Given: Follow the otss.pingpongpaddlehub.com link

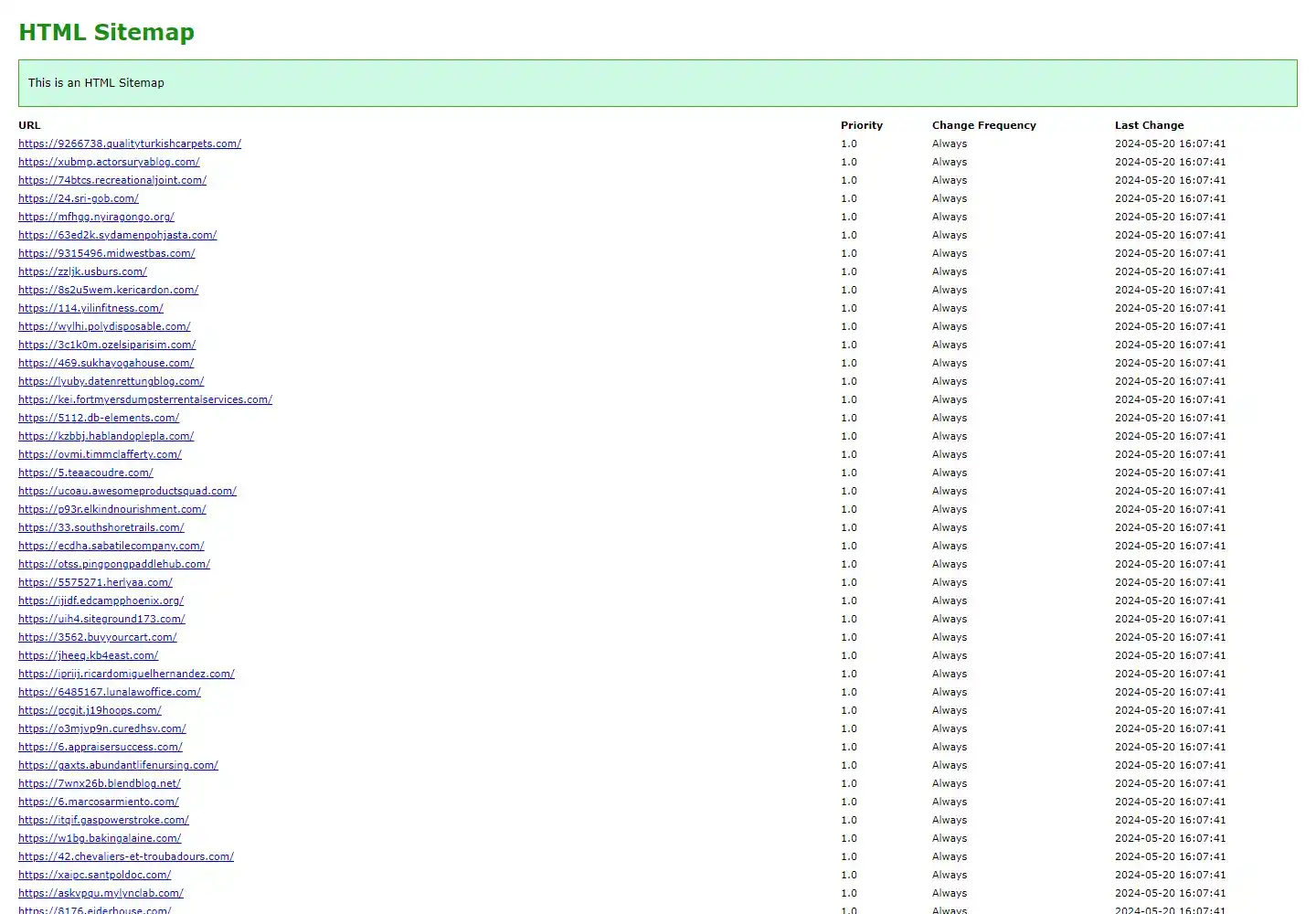Looking at the screenshot, I should [x=114, y=564].
